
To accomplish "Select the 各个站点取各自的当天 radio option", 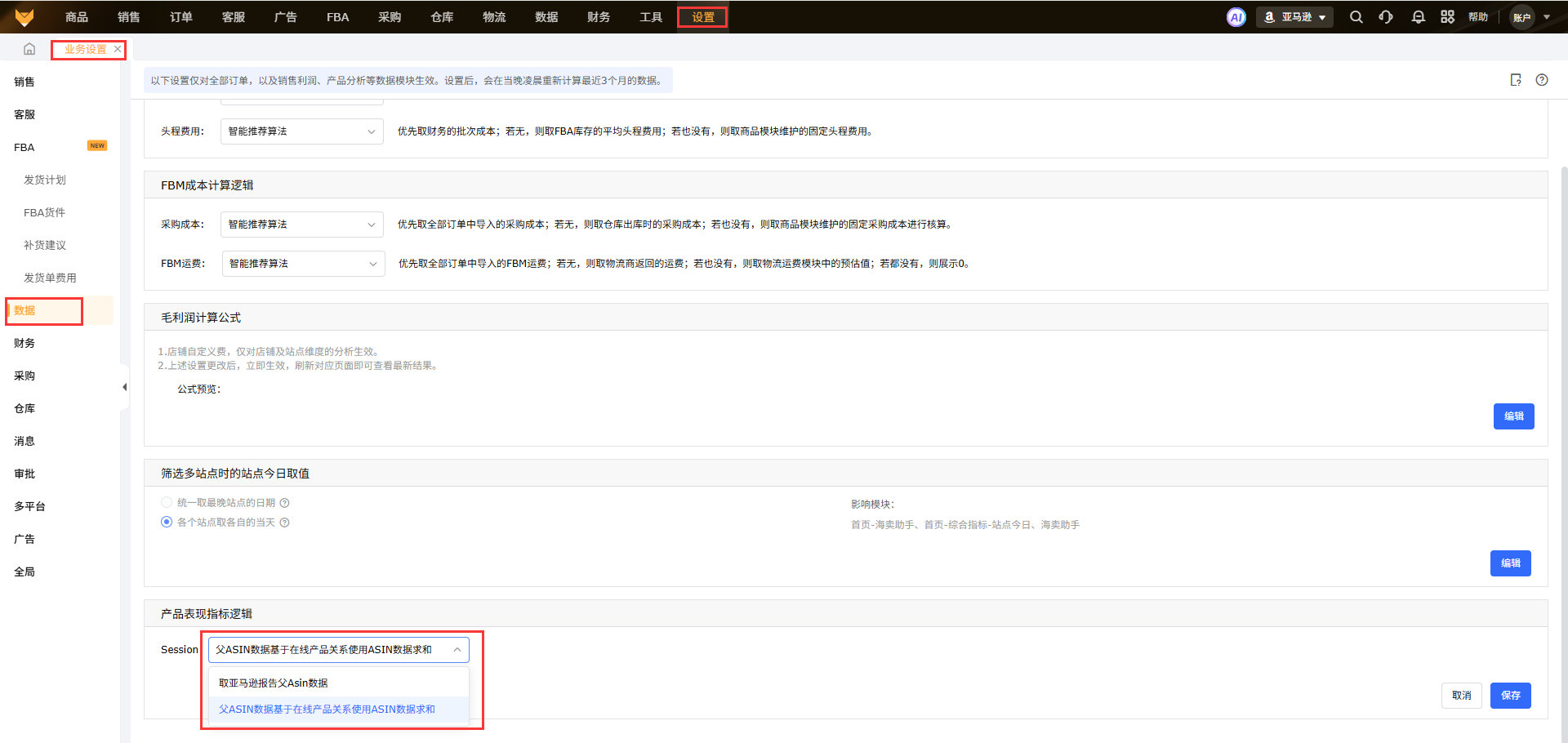I will pos(167,523).
